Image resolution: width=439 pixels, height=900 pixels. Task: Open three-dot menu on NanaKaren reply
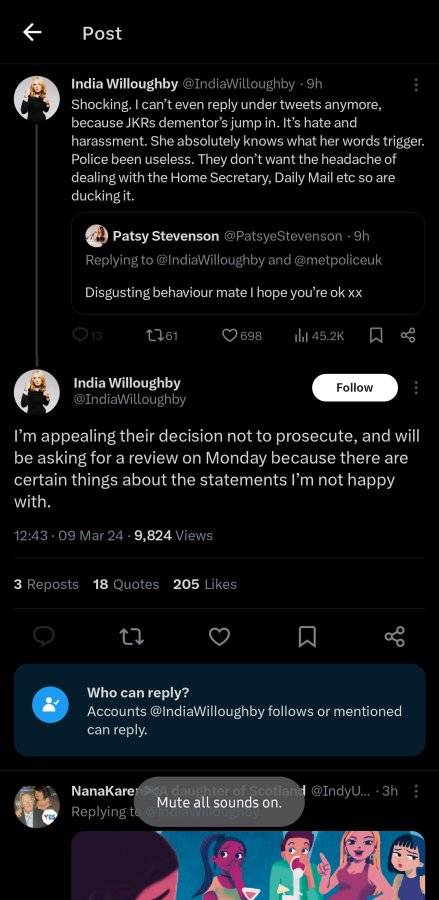pos(416,791)
